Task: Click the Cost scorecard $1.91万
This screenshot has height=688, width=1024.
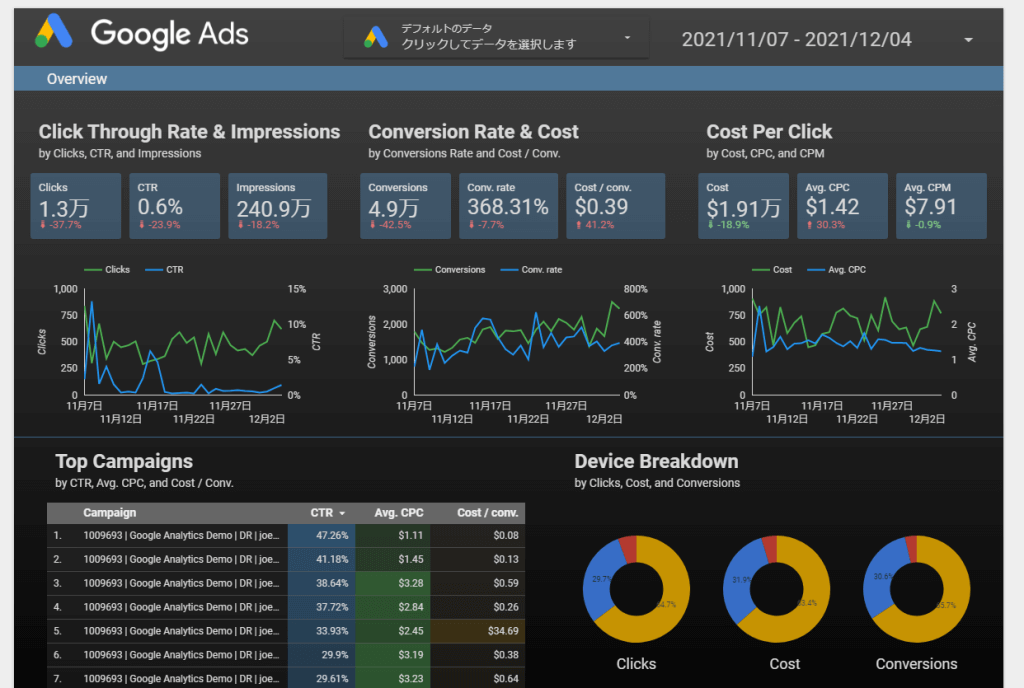Action: (x=743, y=206)
